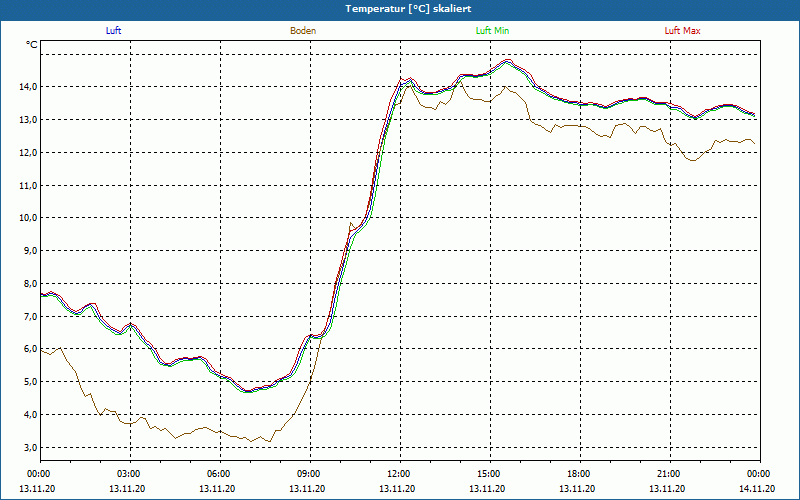Click the 12,0 value on the y-axis
This screenshot has width=800, height=500.
point(30,153)
